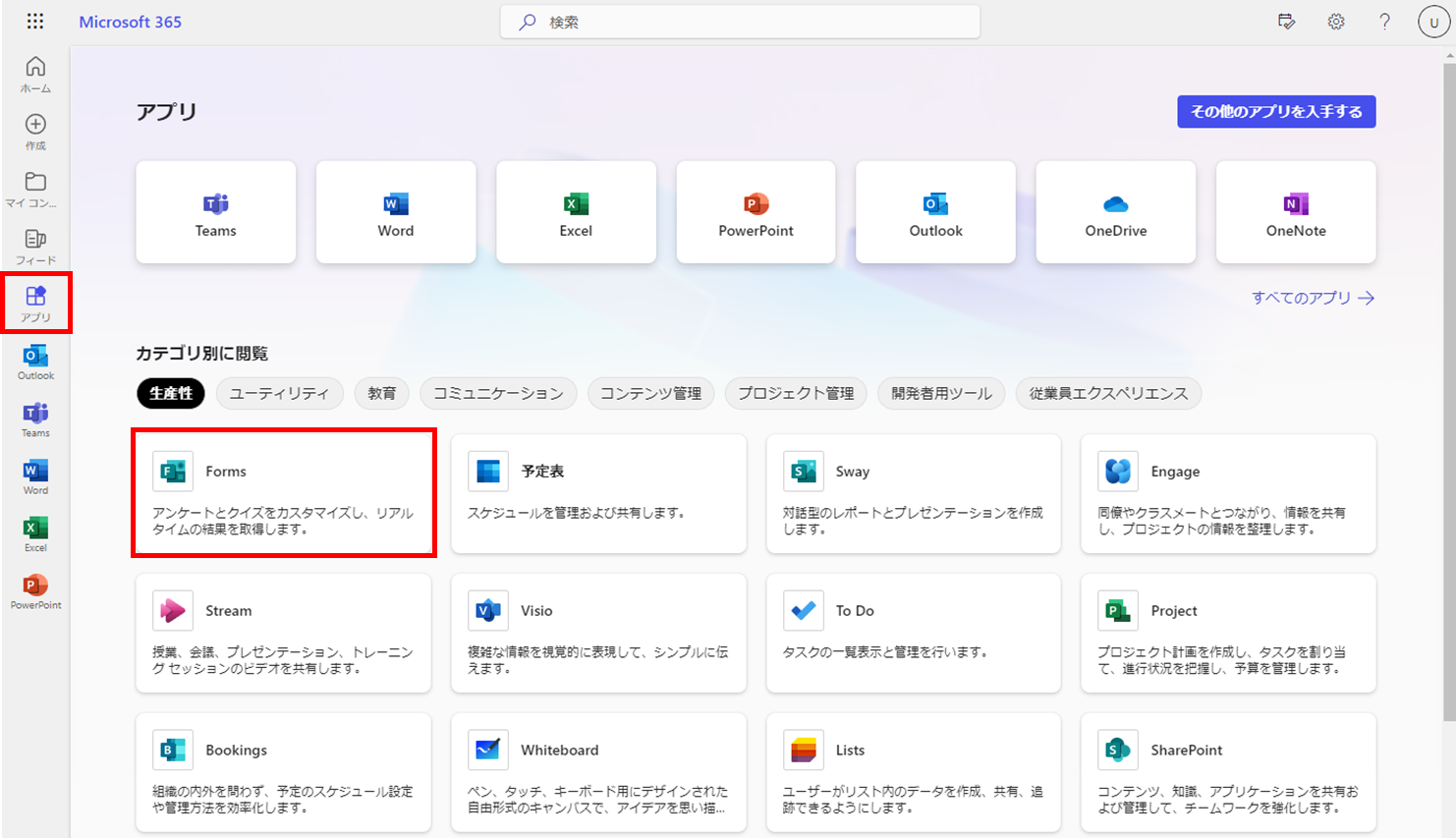Open the すべてのアプリ link
The width and height of the screenshot is (1456, 838).
pos(1313,298)
